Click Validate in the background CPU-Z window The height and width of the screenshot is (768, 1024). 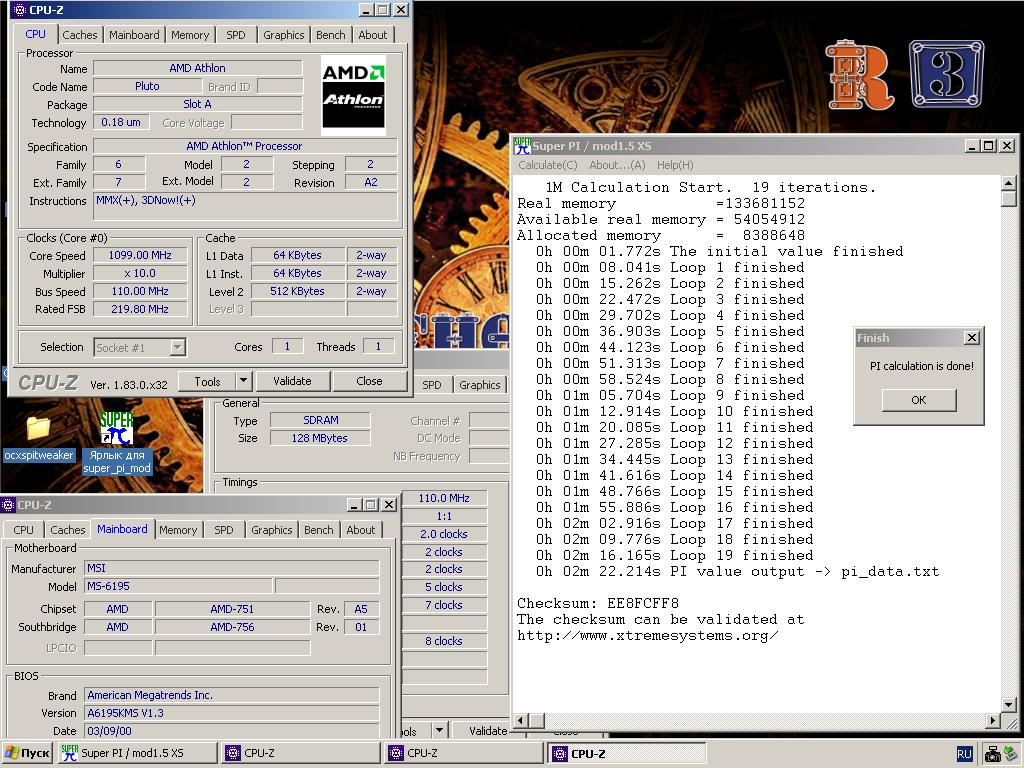(488, 731)
